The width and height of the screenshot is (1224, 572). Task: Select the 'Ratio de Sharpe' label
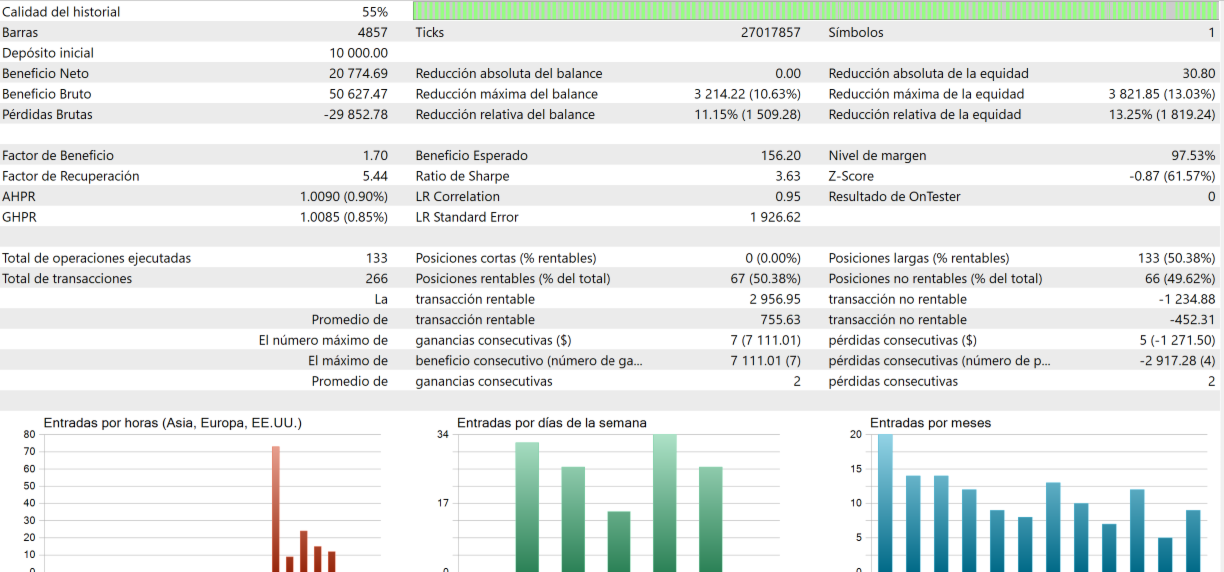(x=463, y=176)
